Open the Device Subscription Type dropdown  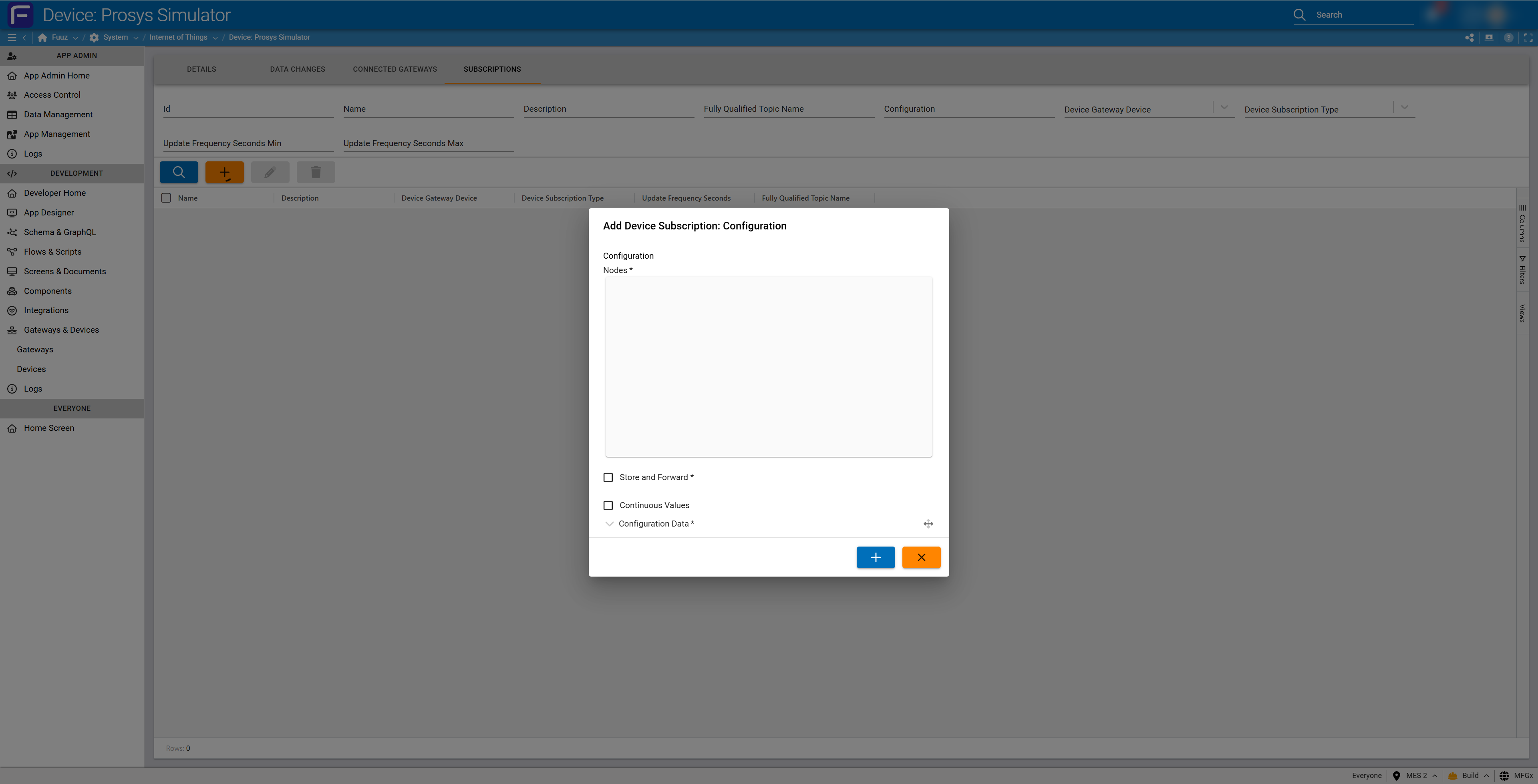click(x=1404, y=108)
